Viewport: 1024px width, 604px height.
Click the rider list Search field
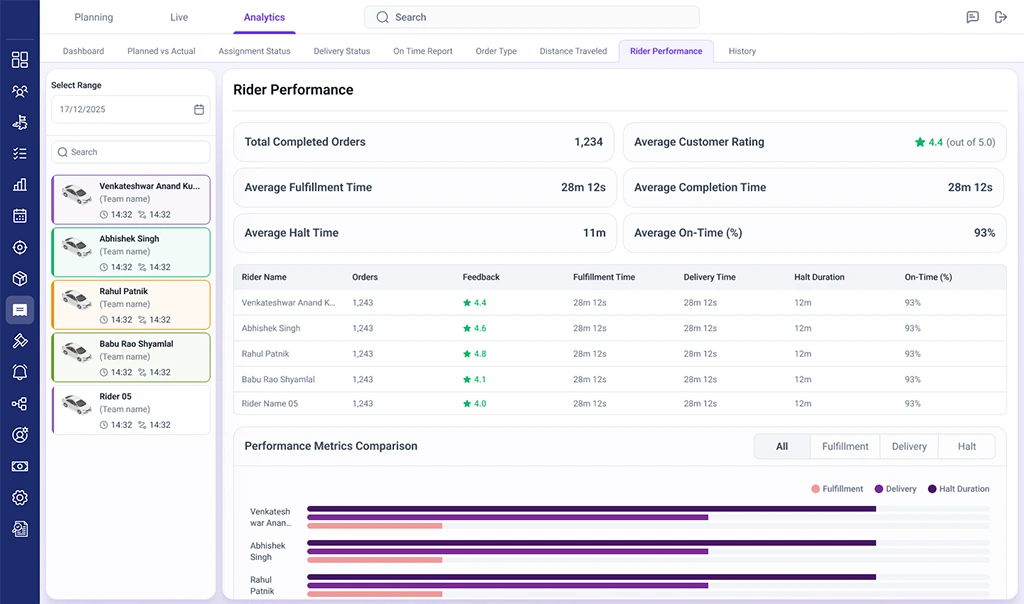(x=131, y=152)
